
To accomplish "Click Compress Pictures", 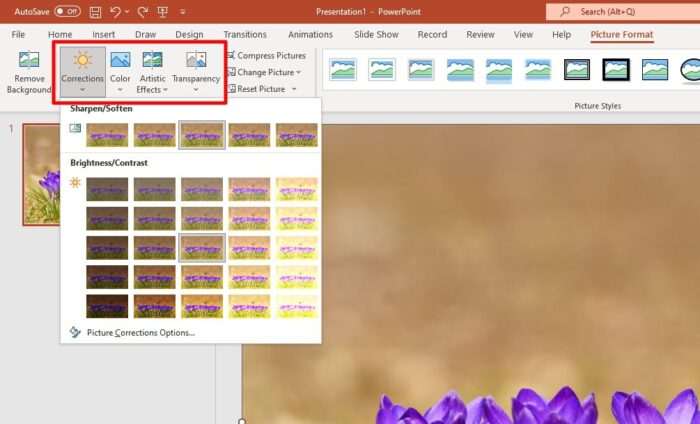I will [267, 55].
